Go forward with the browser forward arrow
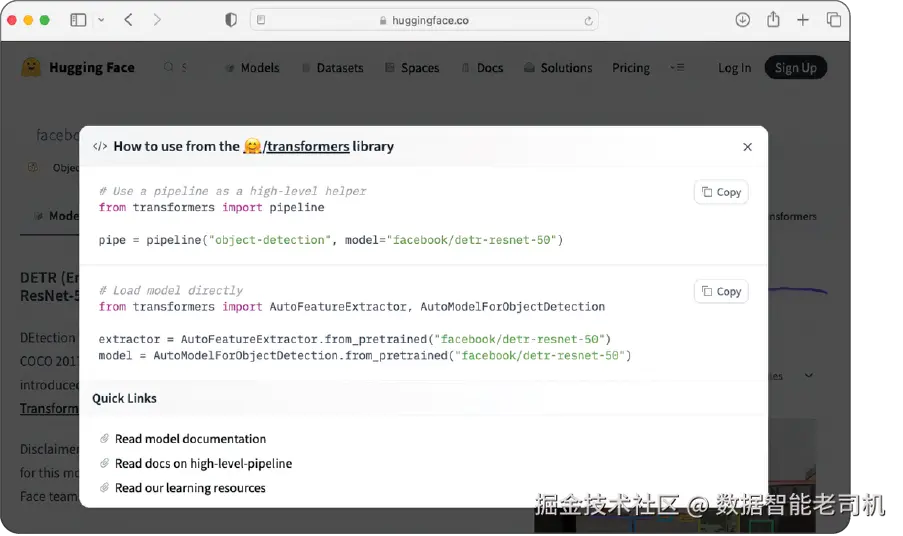Viewport: 903px width, 536px height. coord(157,20)
